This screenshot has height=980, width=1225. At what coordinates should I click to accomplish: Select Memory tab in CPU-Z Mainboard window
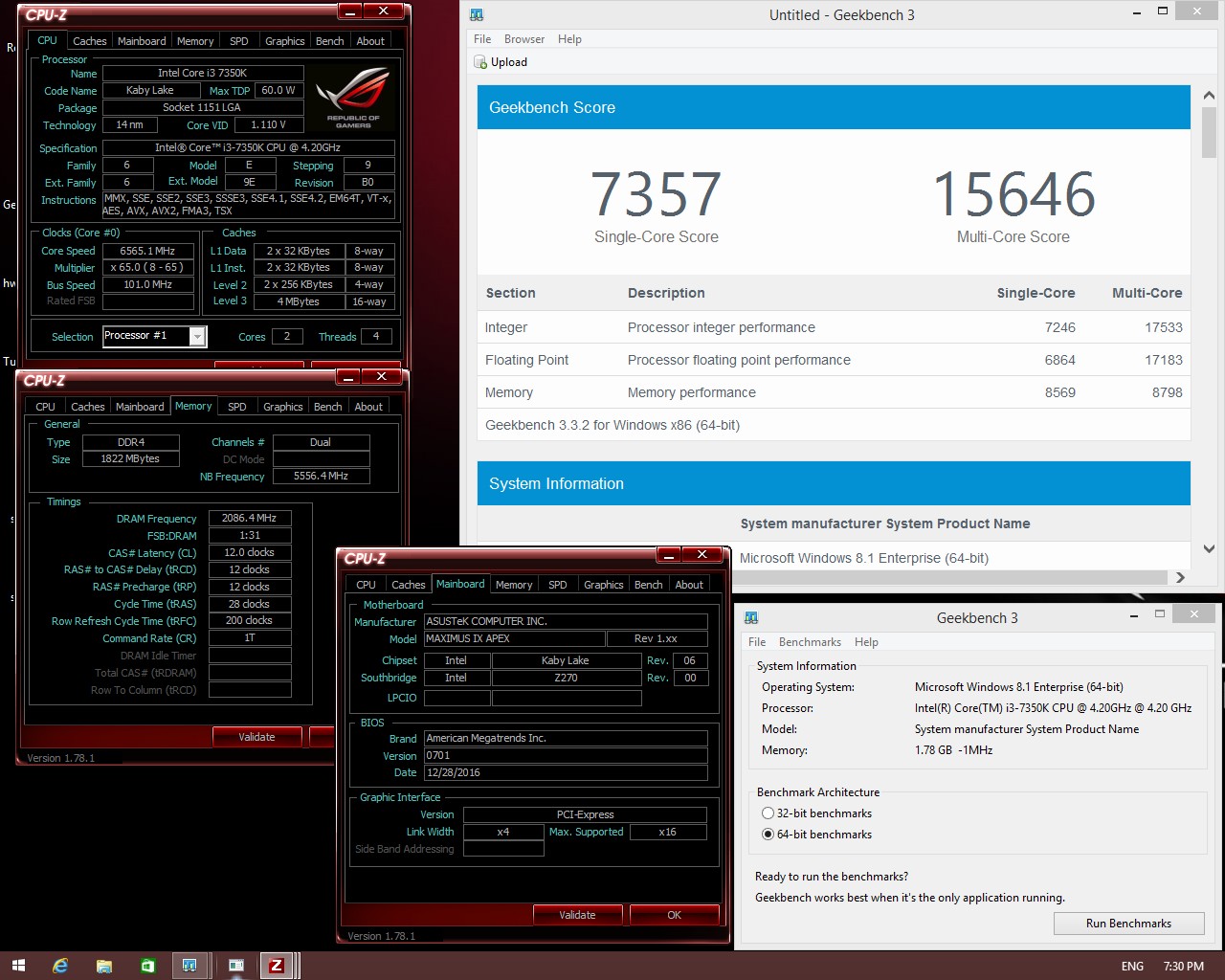tap(514, 585)
